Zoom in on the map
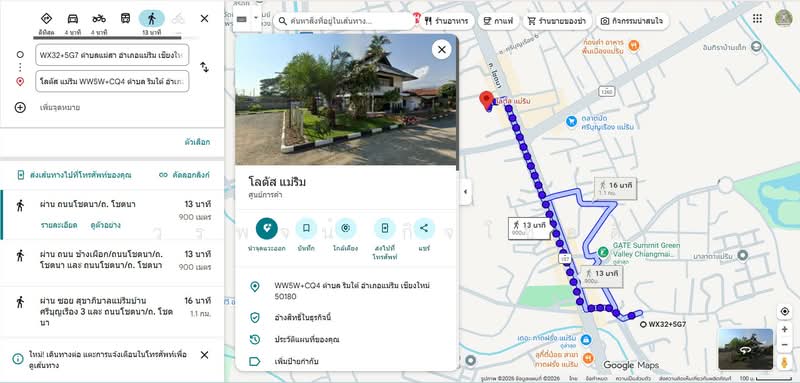Image resolution: width=800 pixels, height=383 pixels. tap(784, 329)
